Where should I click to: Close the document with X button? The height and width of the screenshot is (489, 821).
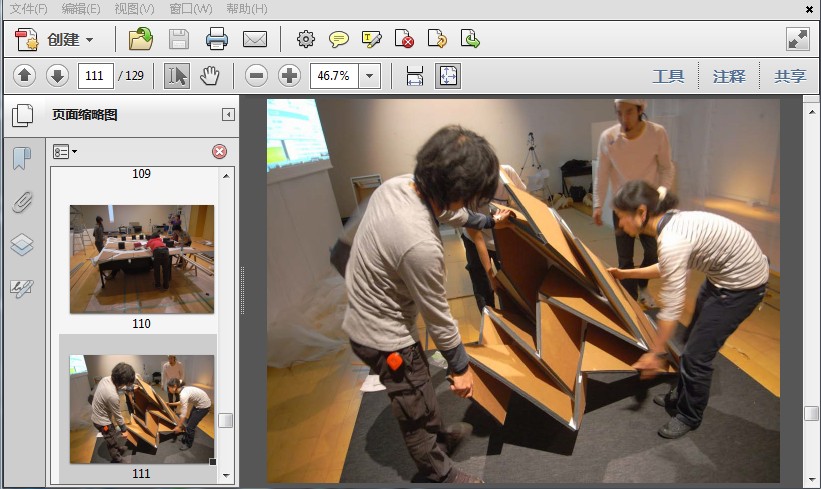[809, 9]
